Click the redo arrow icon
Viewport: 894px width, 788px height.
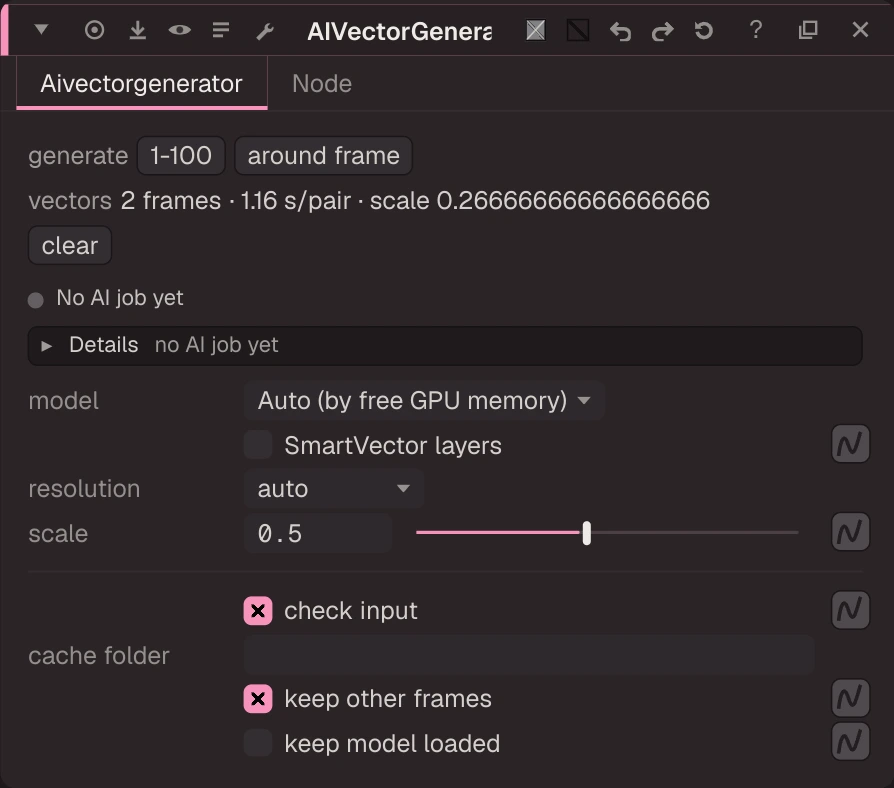tap(662, 31)
